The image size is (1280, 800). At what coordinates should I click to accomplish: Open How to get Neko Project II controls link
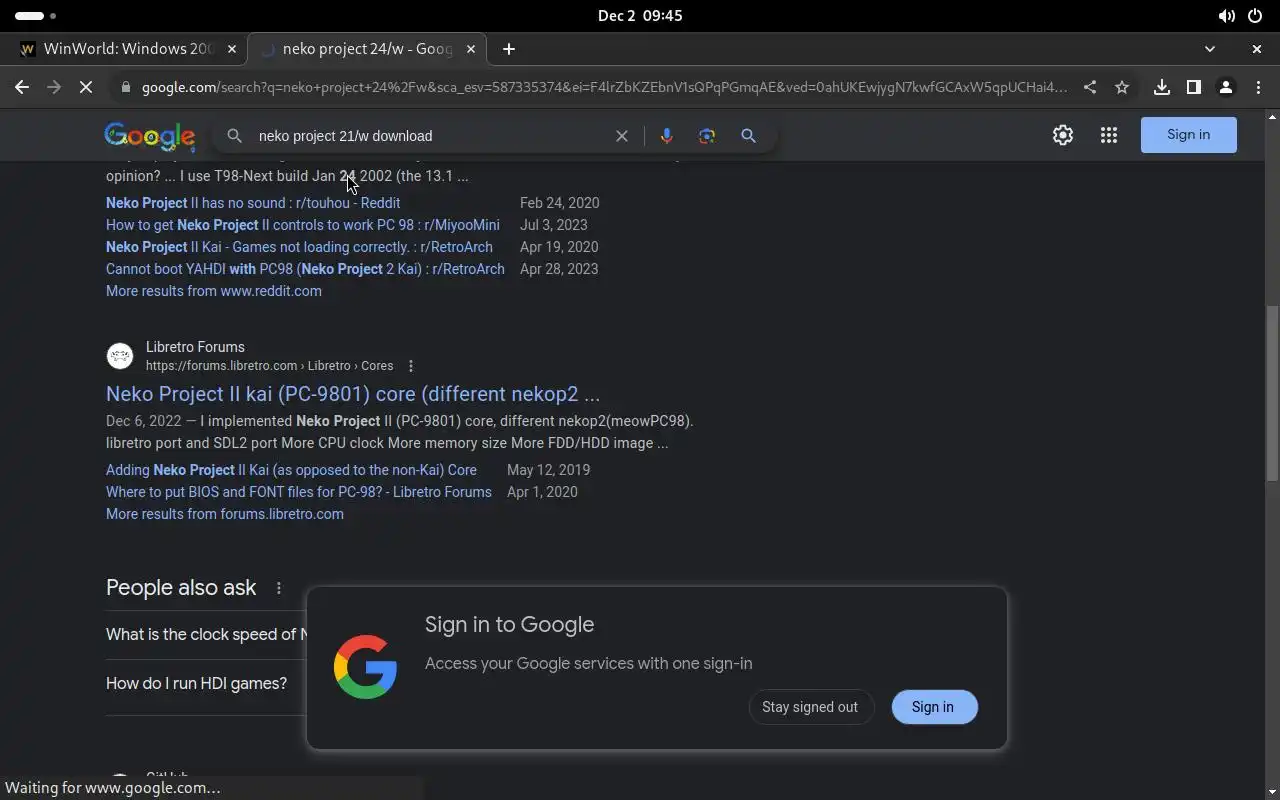(303, 225)
